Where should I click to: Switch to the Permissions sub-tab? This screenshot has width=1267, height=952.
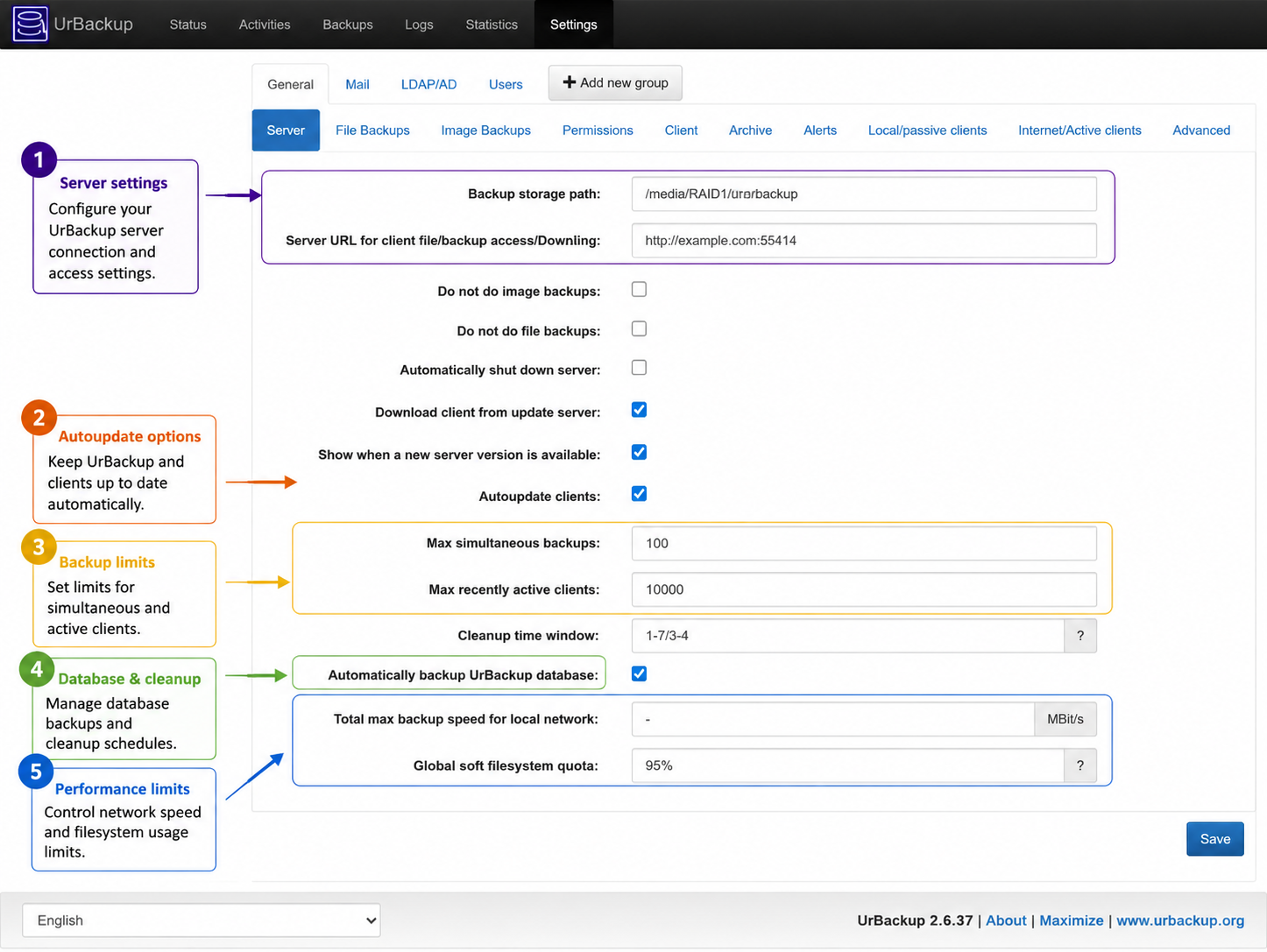598,130
